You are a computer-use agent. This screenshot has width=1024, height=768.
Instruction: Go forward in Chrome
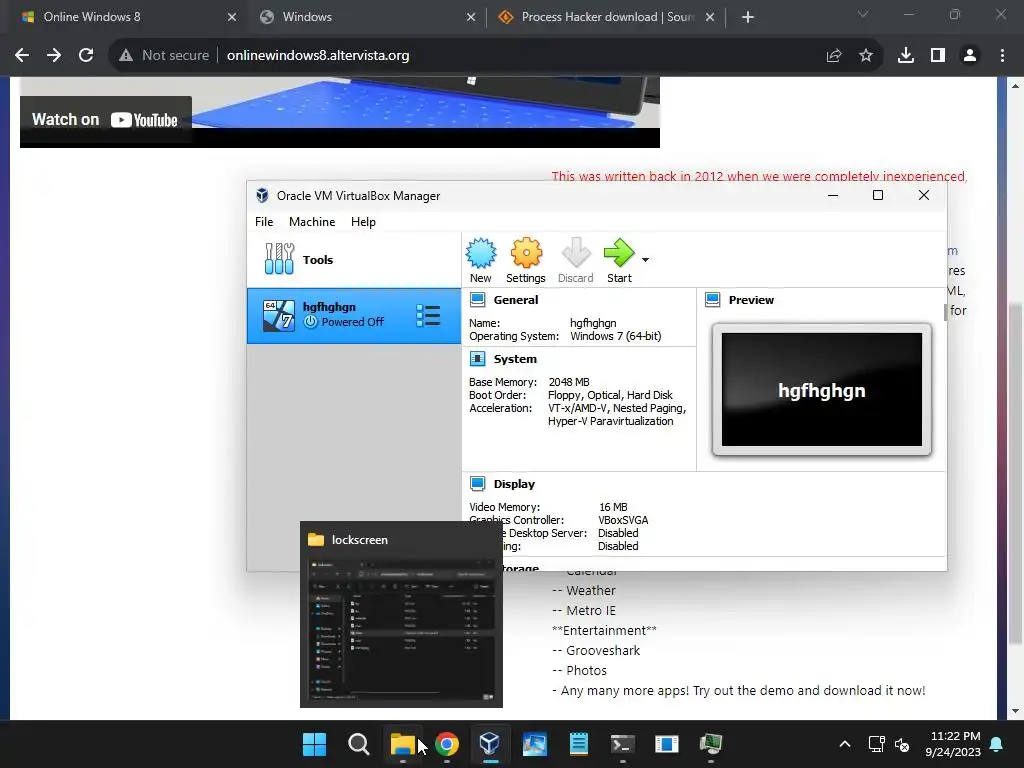(54, 56)
